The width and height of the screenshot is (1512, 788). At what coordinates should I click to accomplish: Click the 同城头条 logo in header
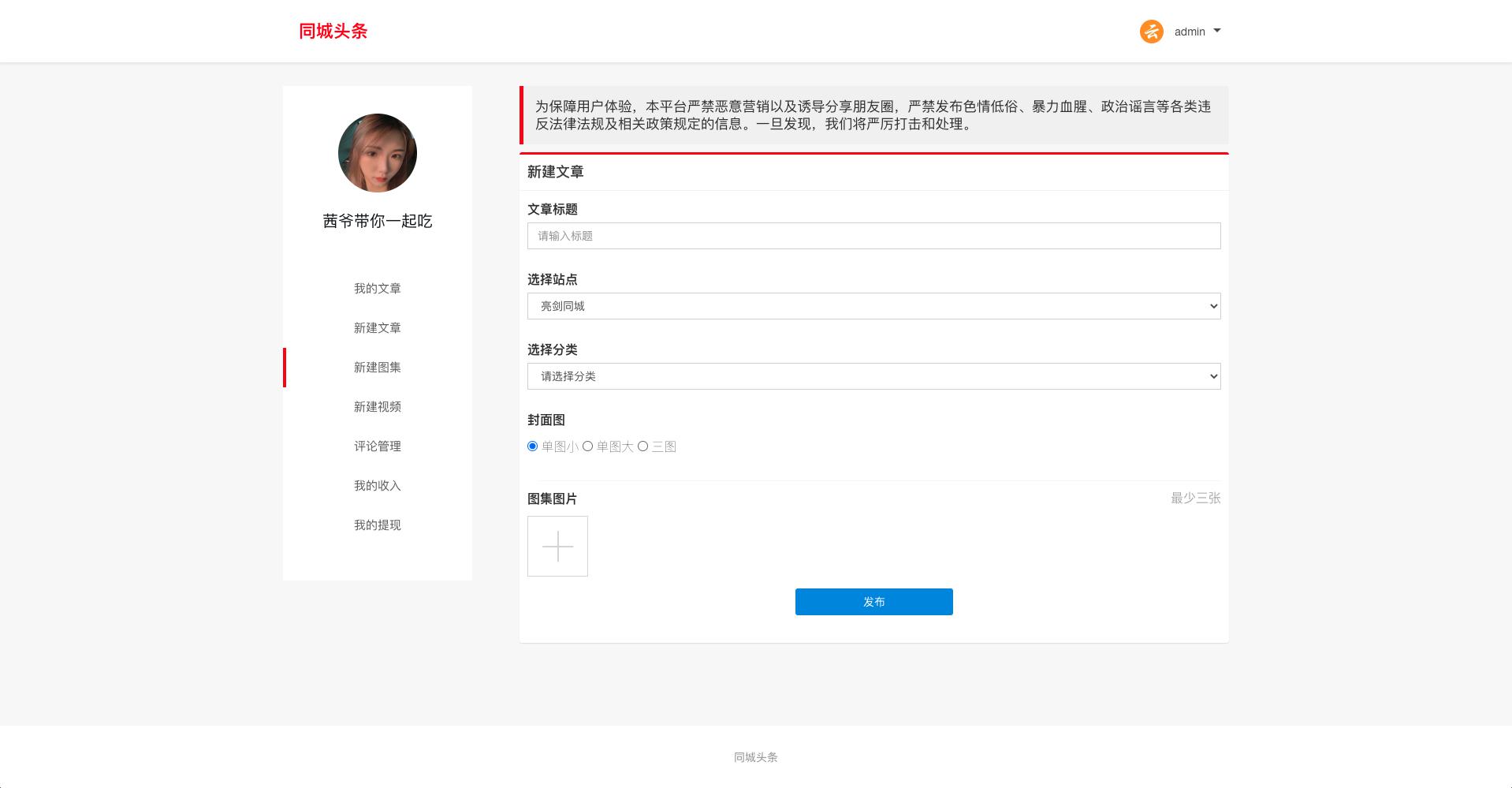(333, 31)
